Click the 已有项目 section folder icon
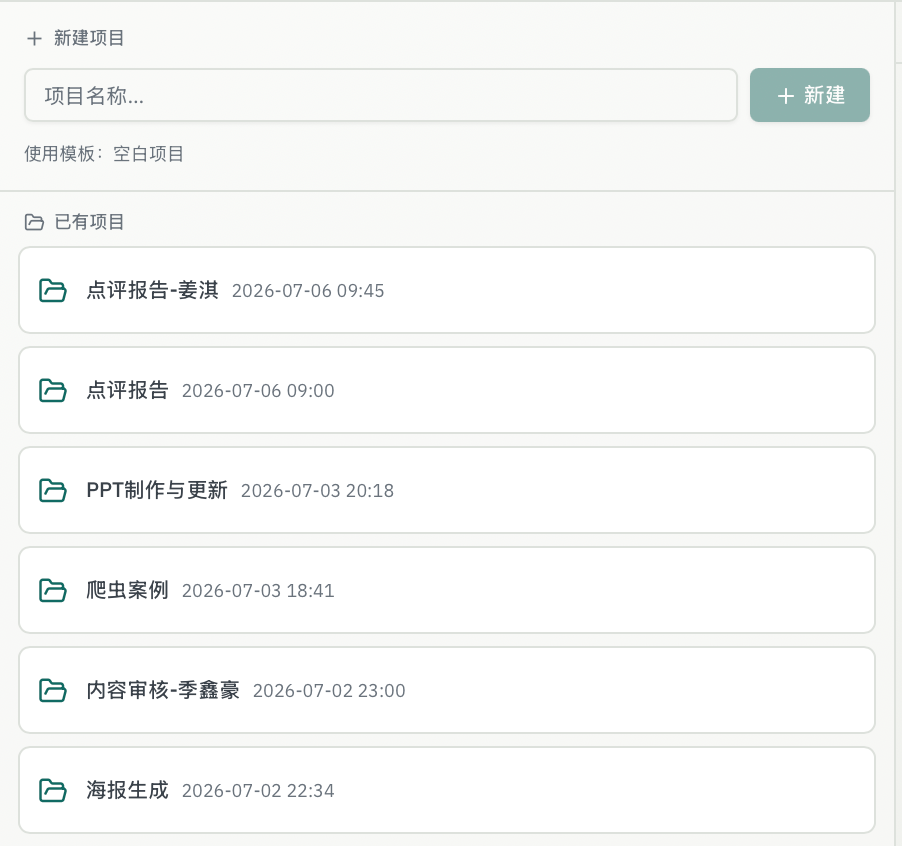902x846 pixels. [35, 222]
